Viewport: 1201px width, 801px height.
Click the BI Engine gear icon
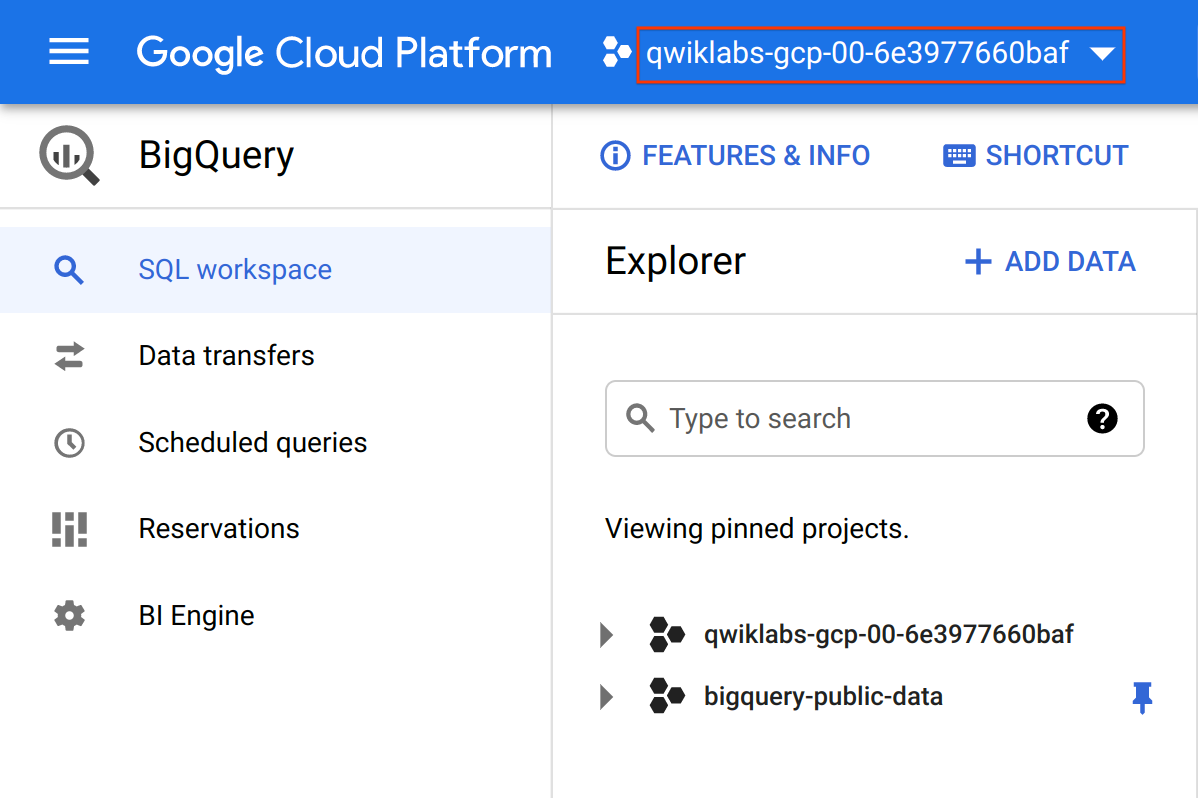tap(69, 616)
